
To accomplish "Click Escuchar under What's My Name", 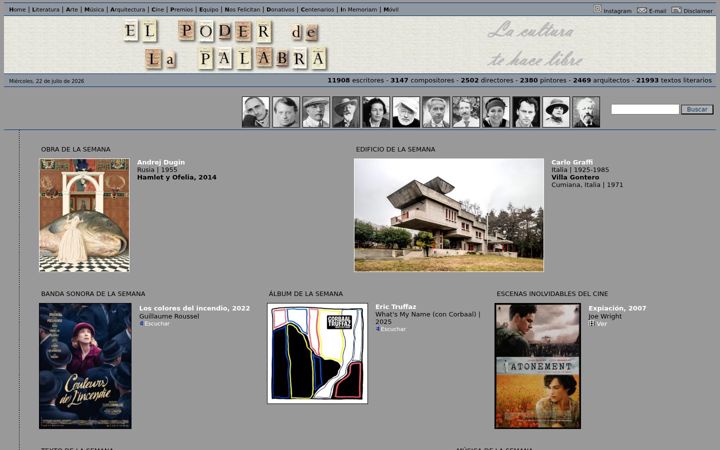I will [393, 329].
